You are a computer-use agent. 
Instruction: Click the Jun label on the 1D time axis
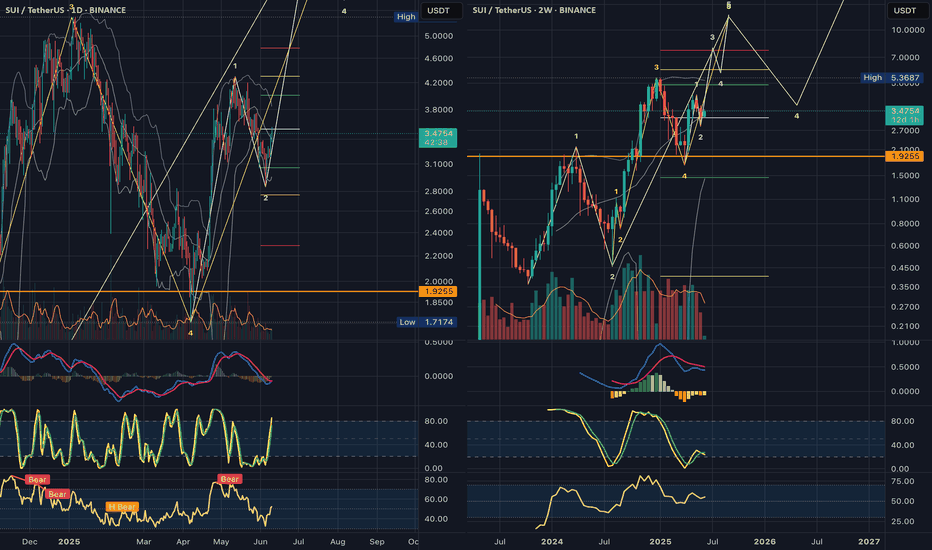click(x=260, y=542)
